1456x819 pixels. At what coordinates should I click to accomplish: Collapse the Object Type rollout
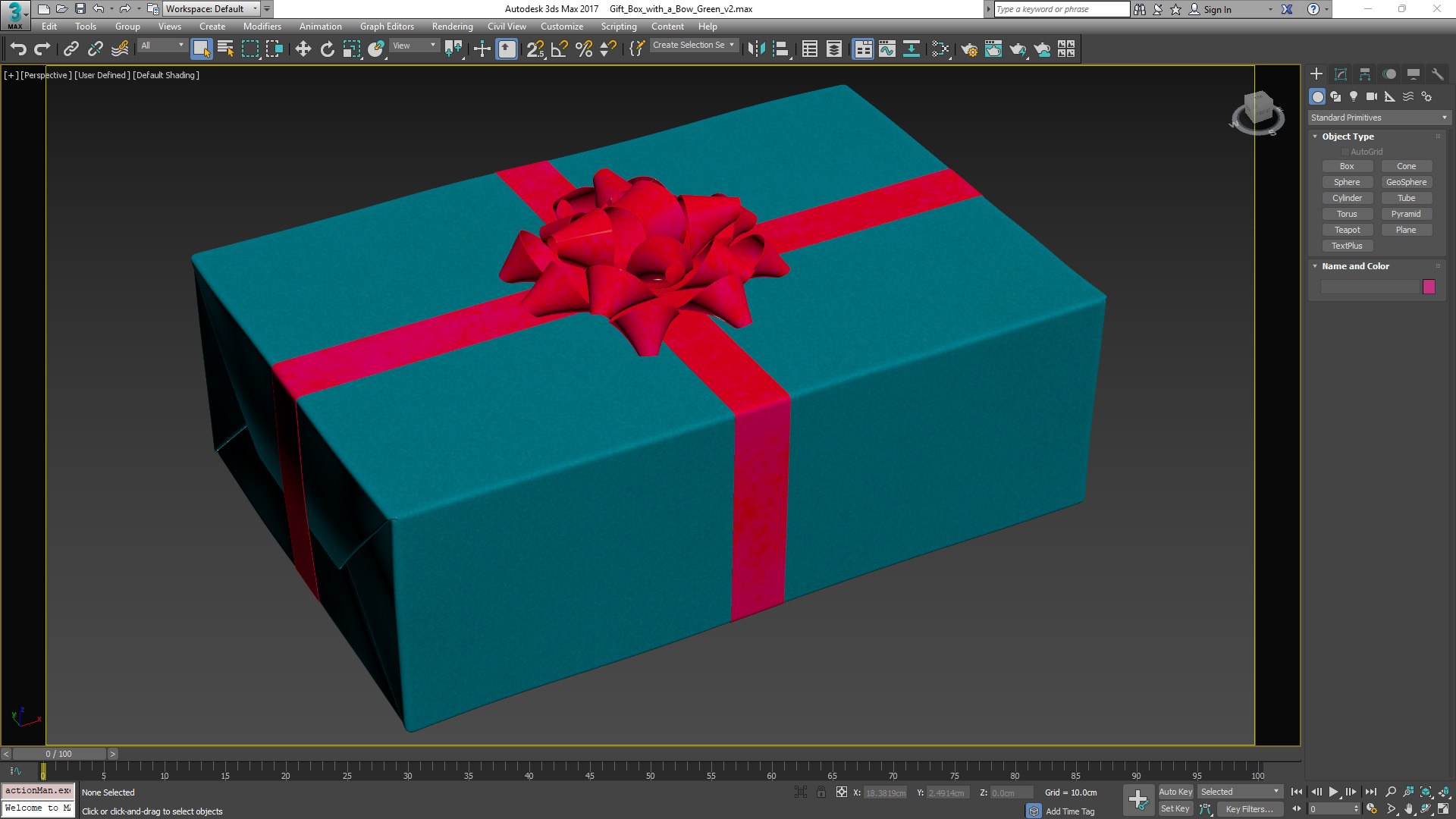coord(1316,136)
